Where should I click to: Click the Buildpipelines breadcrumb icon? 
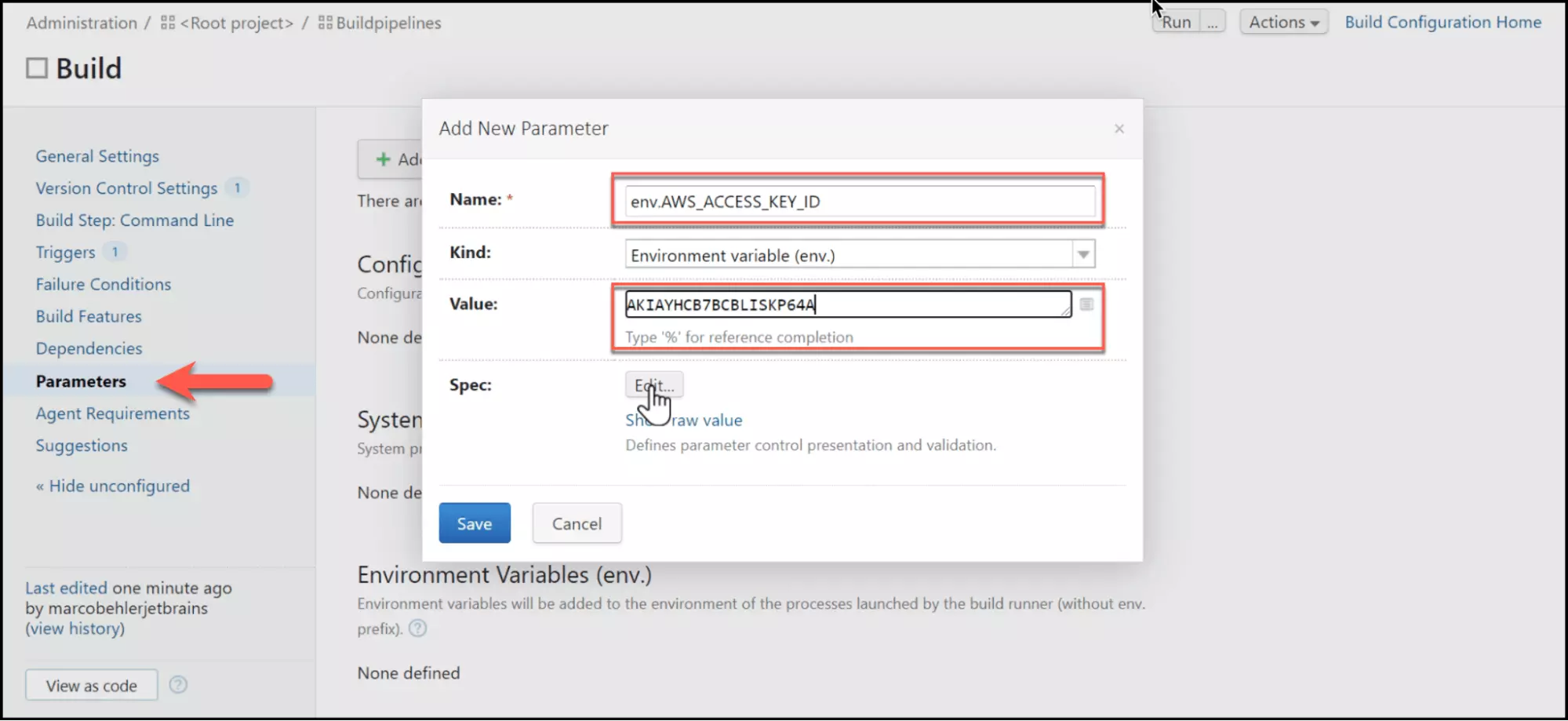(x=326, y=23)
